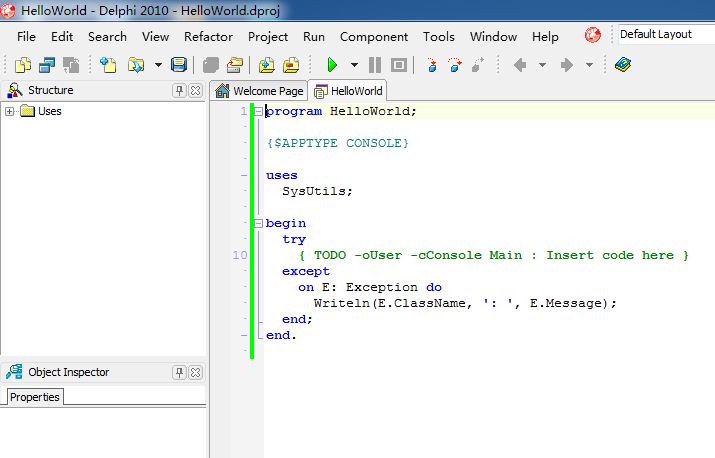715x458 pixels.
Task: Click Remove File from Project icon
Action: coord(291,65)
